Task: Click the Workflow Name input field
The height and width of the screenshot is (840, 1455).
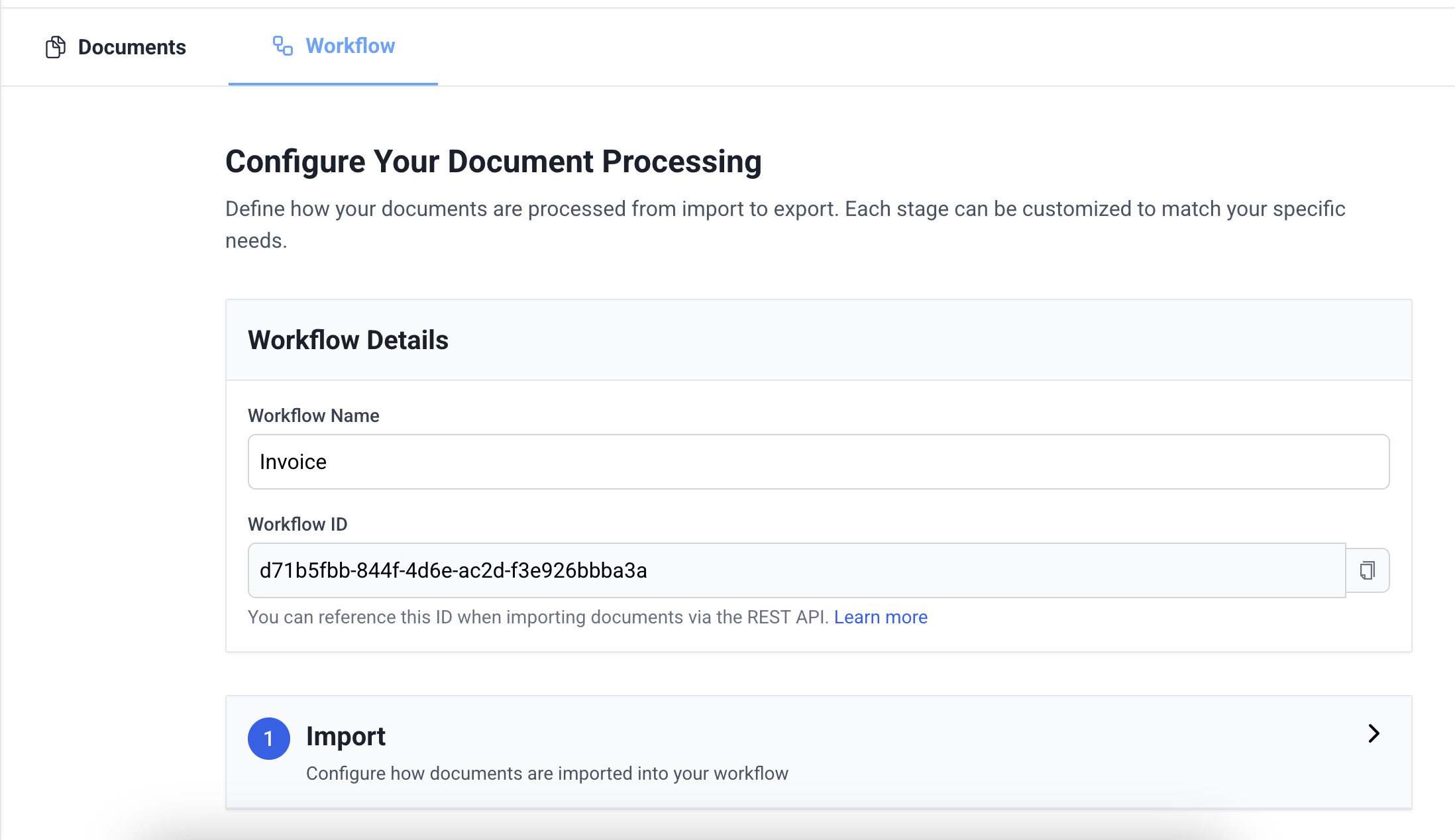Action: (x=818, y=462)
